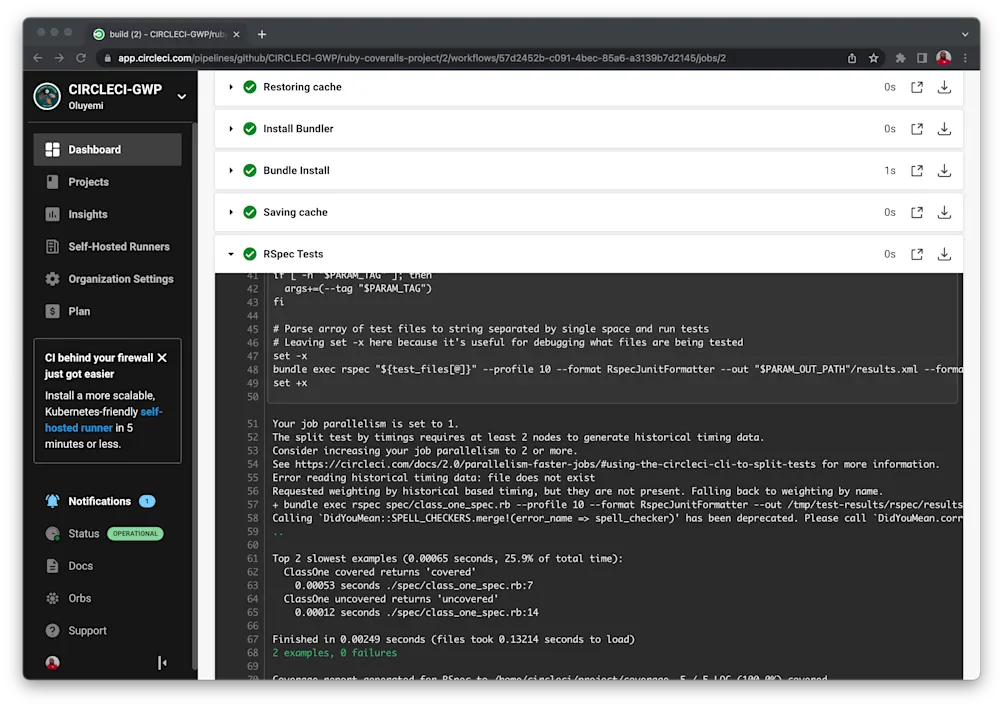
Task: Toggle the browser side panel icon
Action: click(922, 58)
